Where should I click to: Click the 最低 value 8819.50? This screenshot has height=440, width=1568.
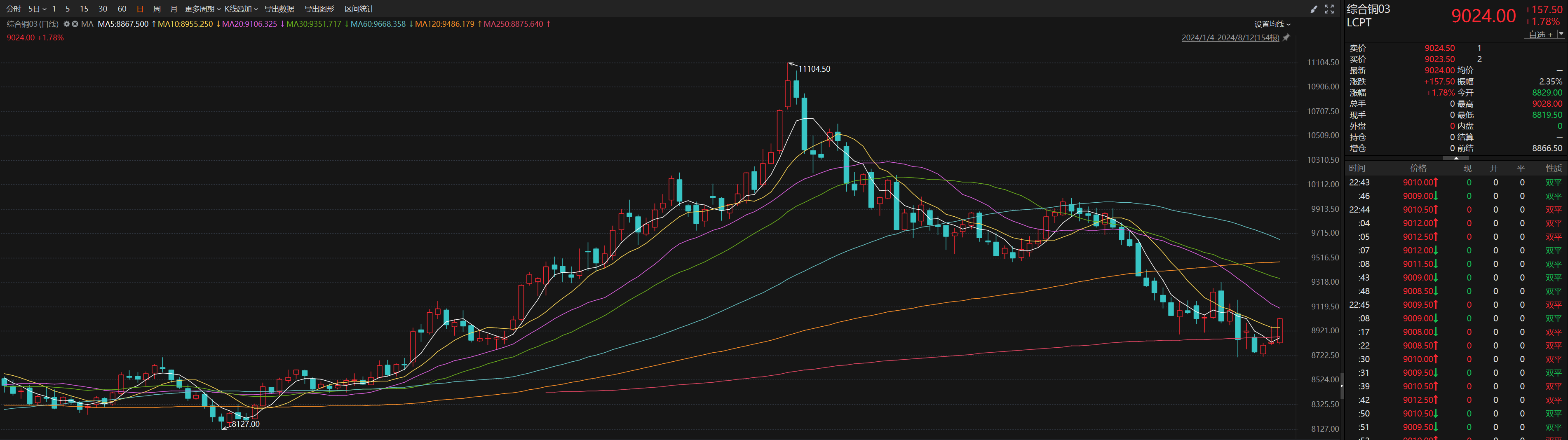pyautogui.click(x=1547, y=115)
